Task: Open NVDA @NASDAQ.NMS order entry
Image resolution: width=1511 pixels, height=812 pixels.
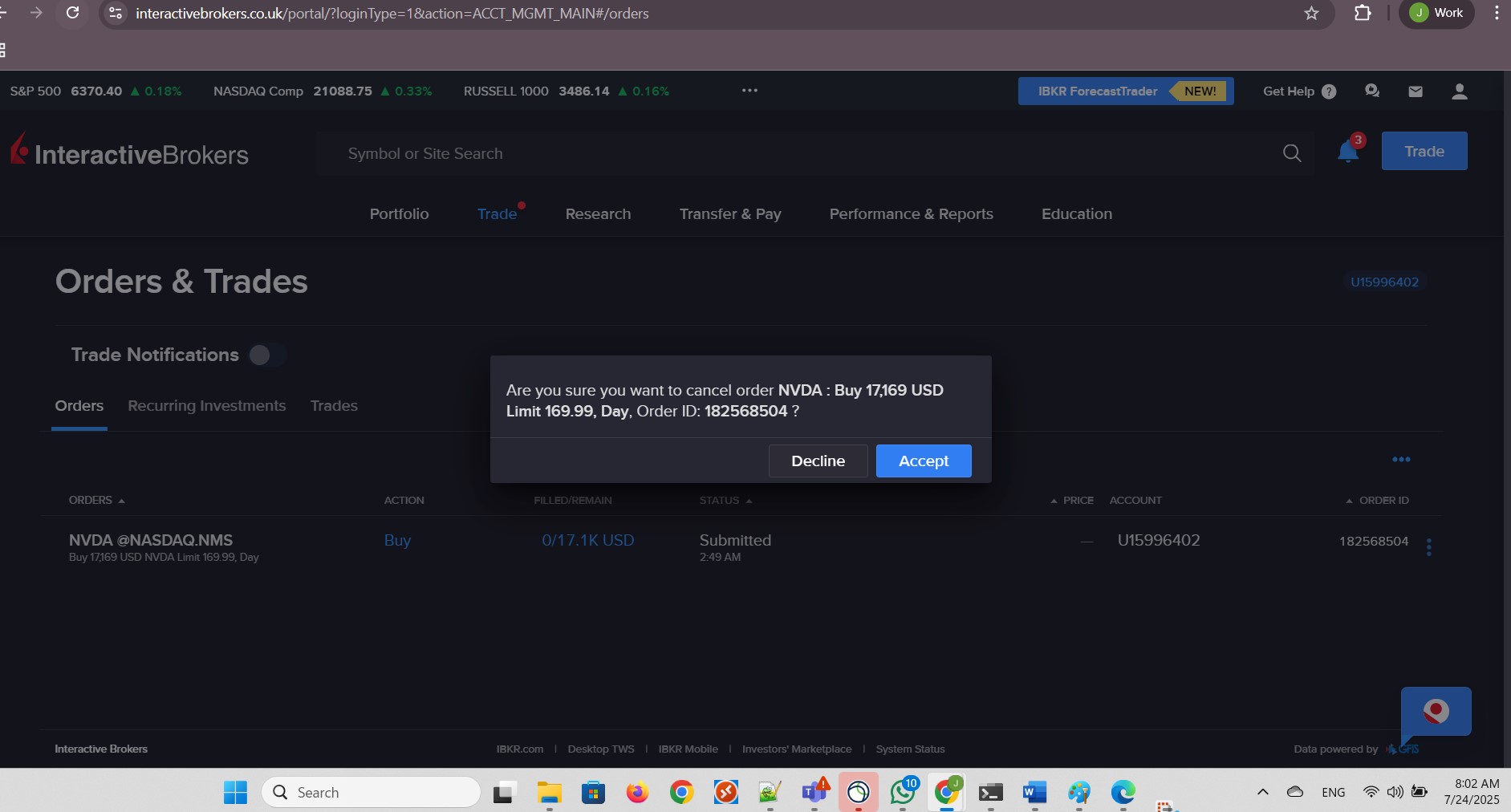Action: pos(151,540)
